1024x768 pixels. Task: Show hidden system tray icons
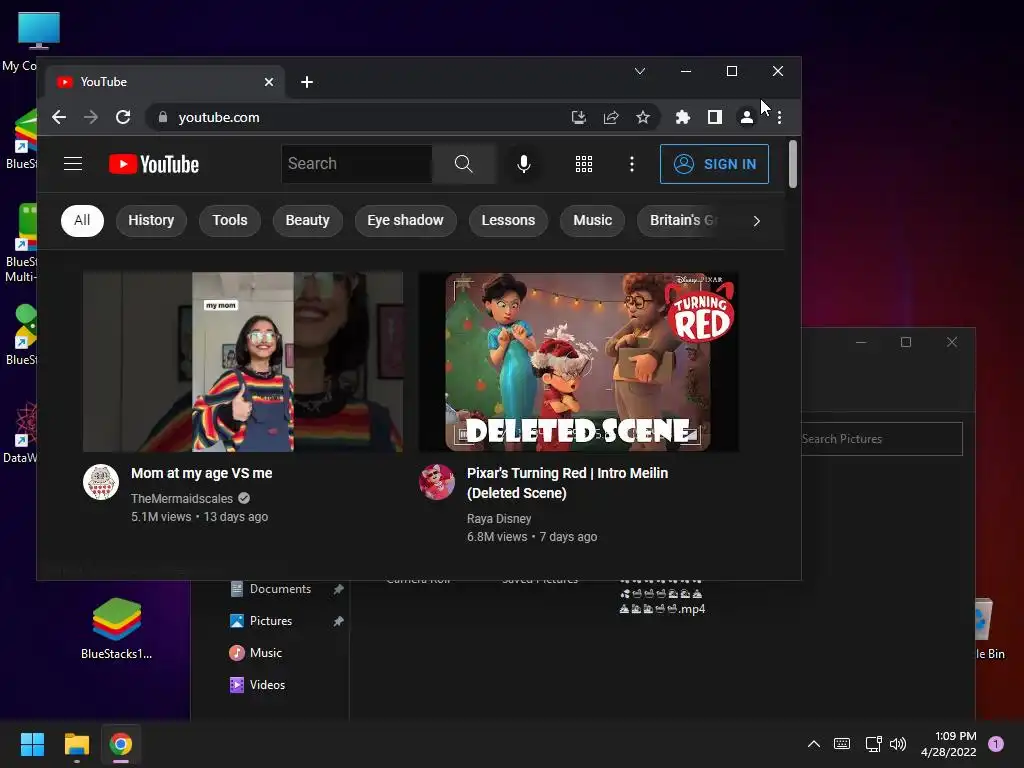(x=814, y=744)
